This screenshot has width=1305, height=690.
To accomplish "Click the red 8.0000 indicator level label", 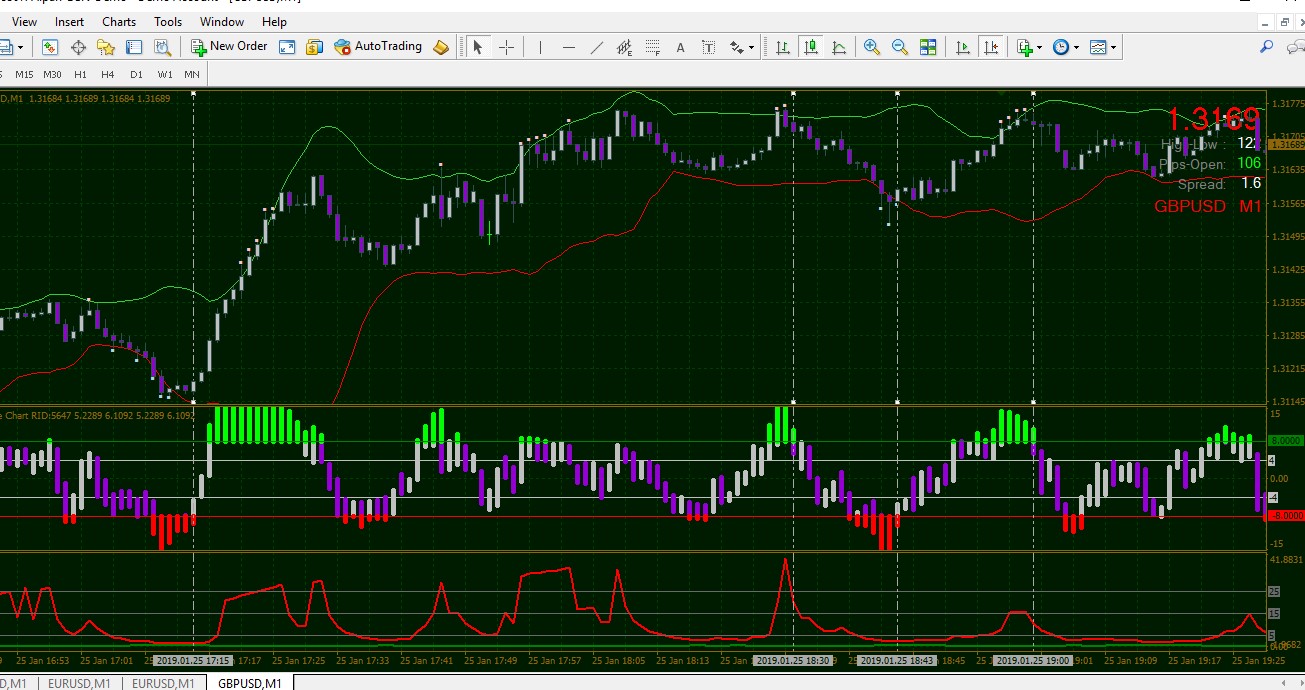I will point(1284,516).
